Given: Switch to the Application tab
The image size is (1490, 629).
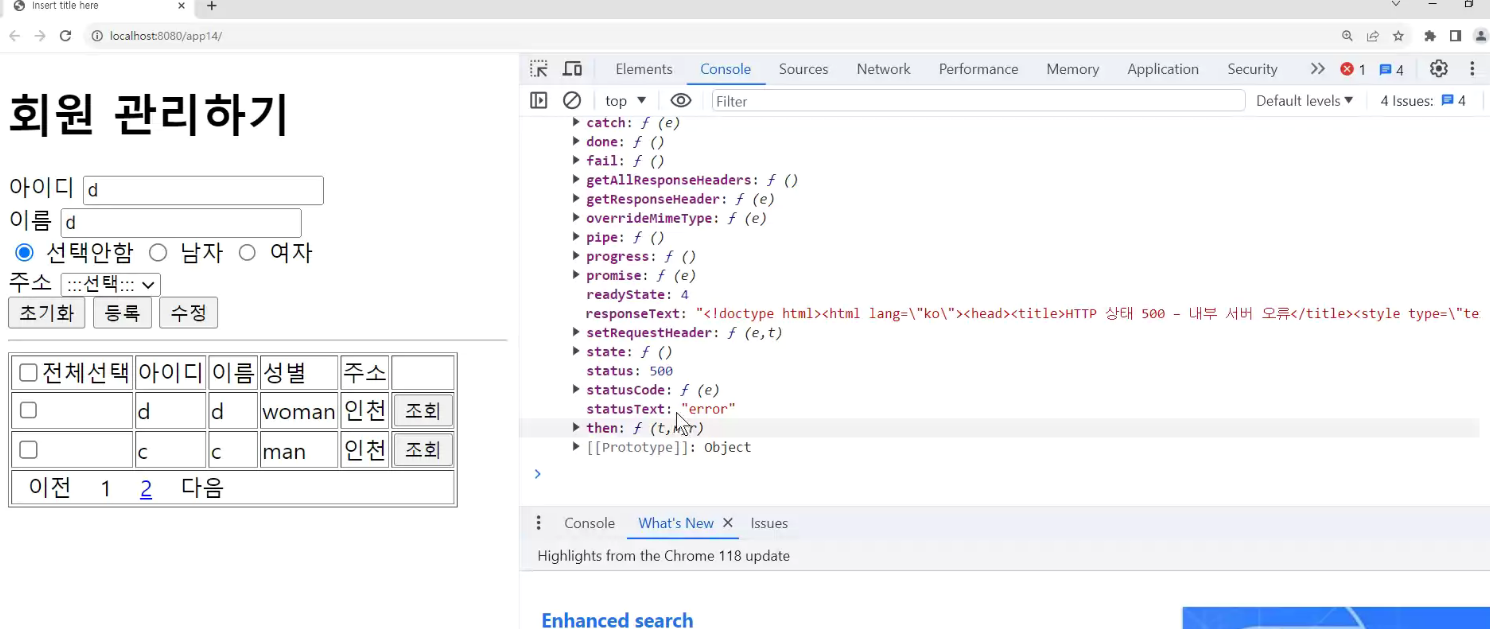Looking at the screenshot, I should tap(1163, 69).
